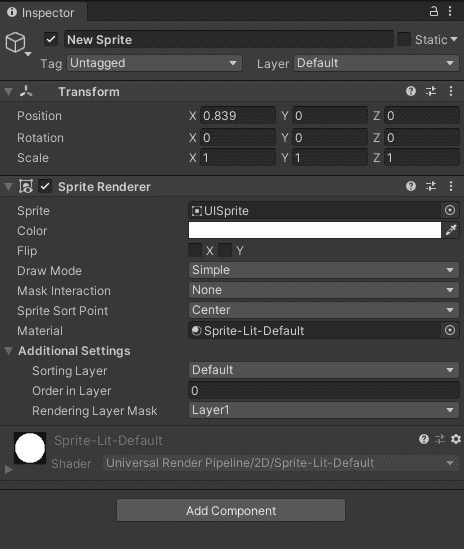
Task: Toggle the New Sprite active checkbox
Action: pyautogui.click(x=51, y=39)
